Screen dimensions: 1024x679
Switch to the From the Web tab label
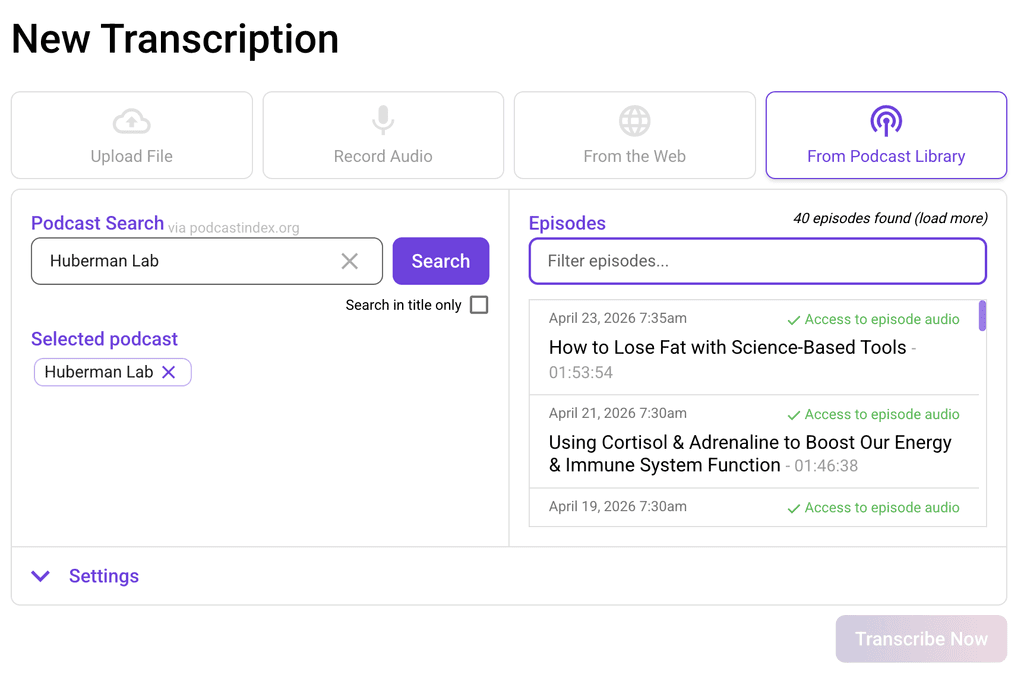point(635,156)
